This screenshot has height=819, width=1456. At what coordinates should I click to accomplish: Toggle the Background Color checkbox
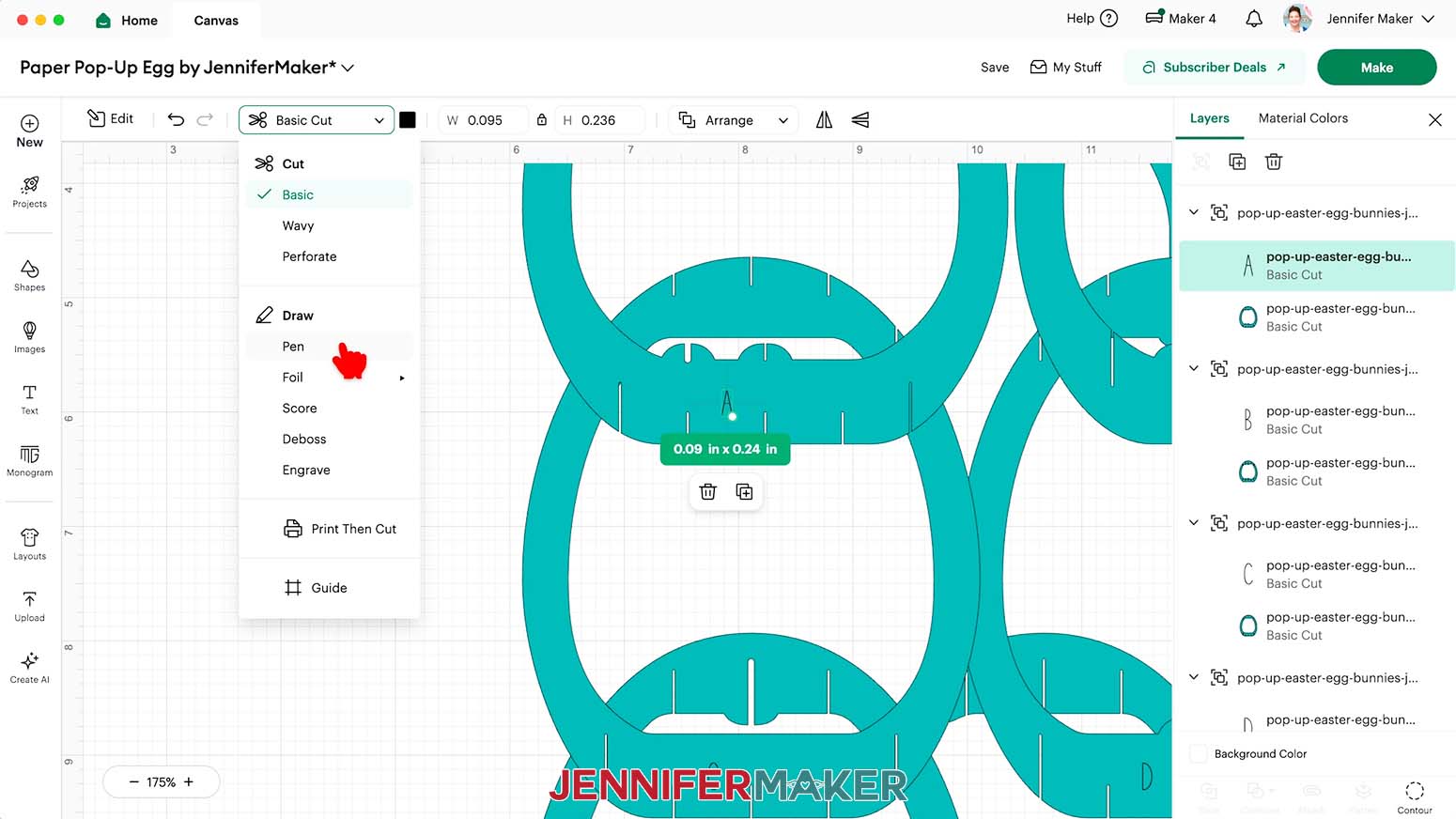(1199, 753)
